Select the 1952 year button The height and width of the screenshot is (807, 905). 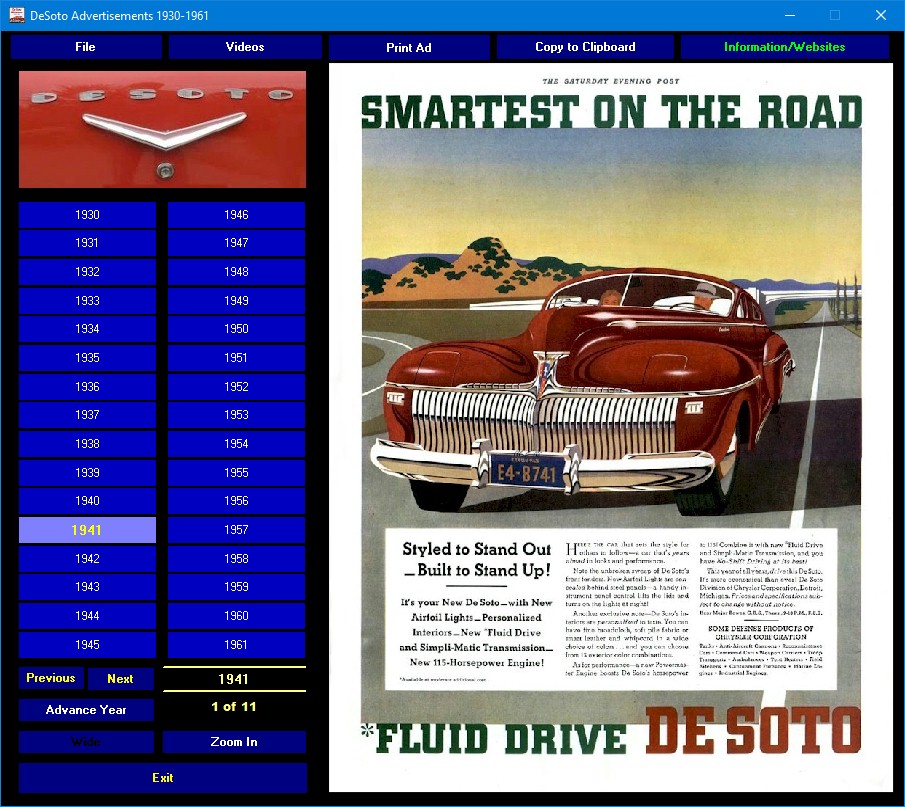pyautogui.click(x=236, y=387)
